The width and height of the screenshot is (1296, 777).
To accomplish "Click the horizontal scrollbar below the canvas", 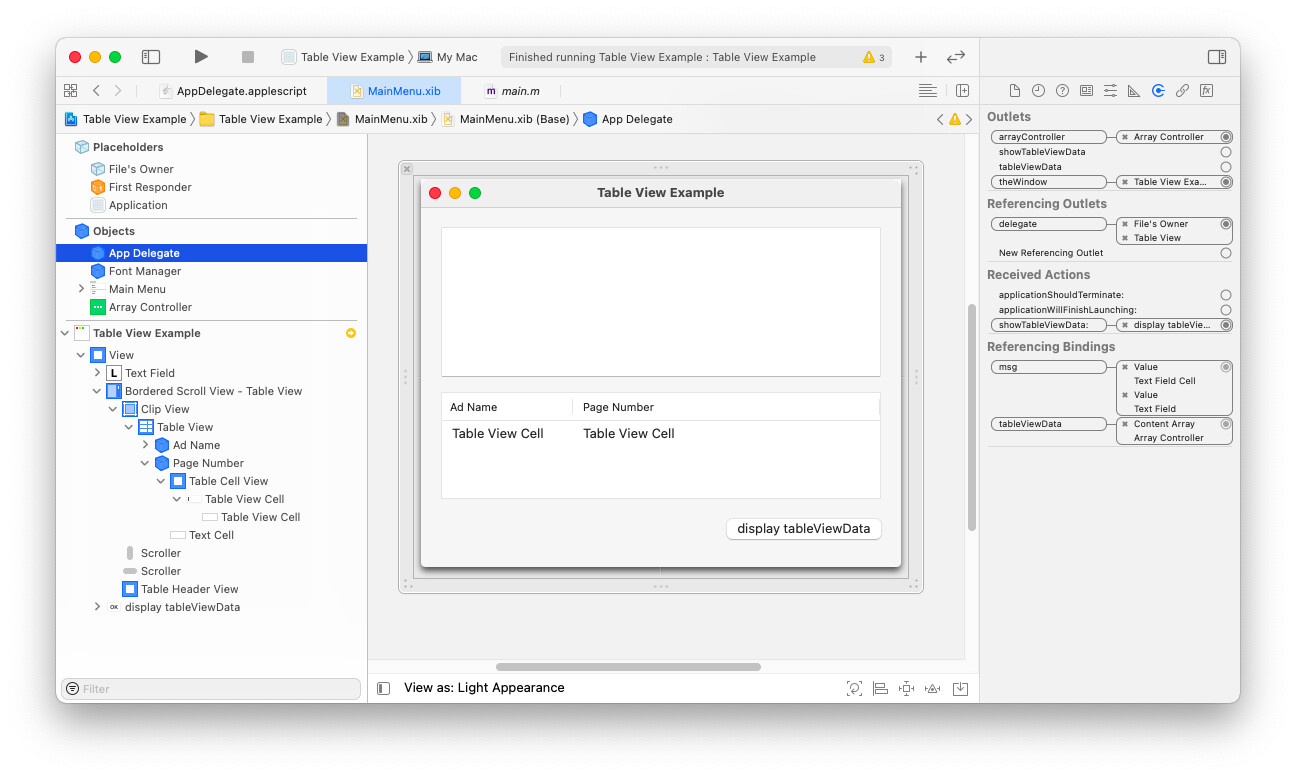I will point(628,667).
